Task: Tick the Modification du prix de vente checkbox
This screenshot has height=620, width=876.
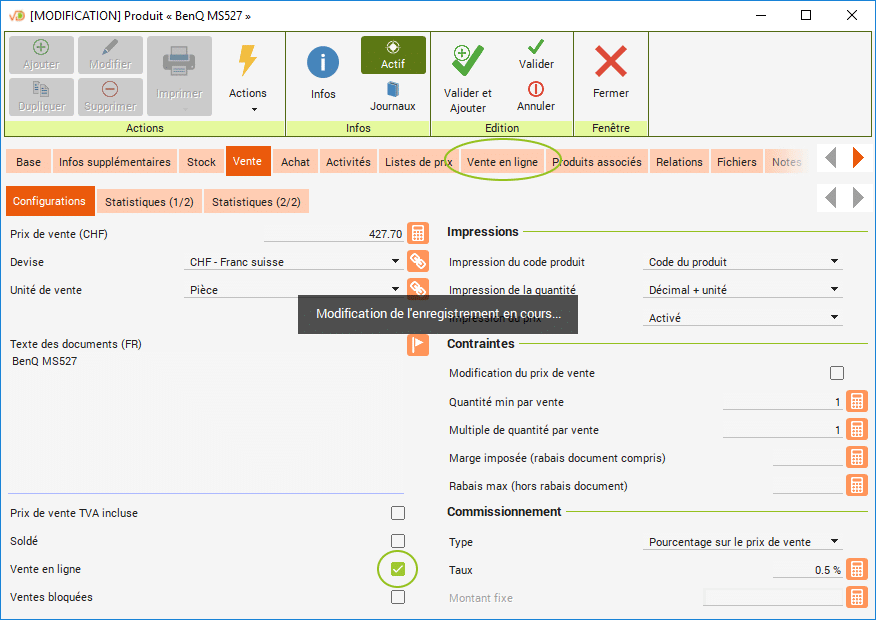Action: [x=837, y=373]
